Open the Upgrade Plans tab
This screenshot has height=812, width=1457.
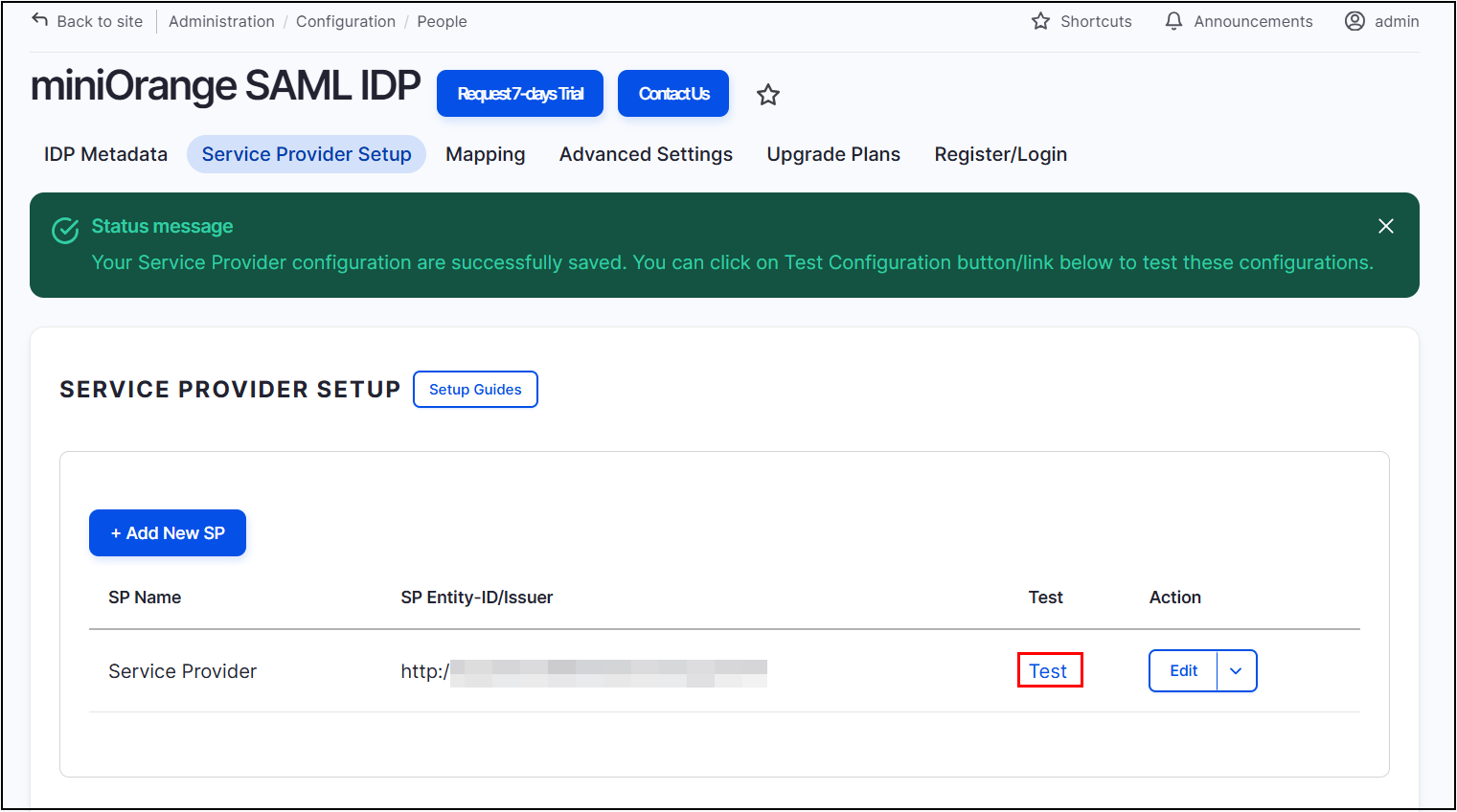(x=833, y=154)
